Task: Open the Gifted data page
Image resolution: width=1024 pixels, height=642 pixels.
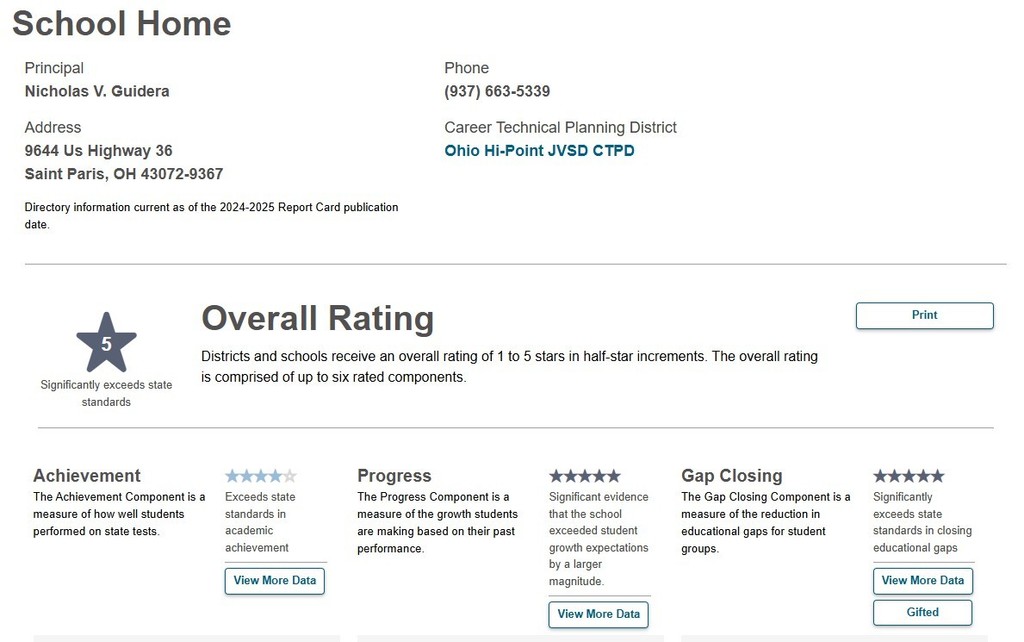Action: coord(921,612)
